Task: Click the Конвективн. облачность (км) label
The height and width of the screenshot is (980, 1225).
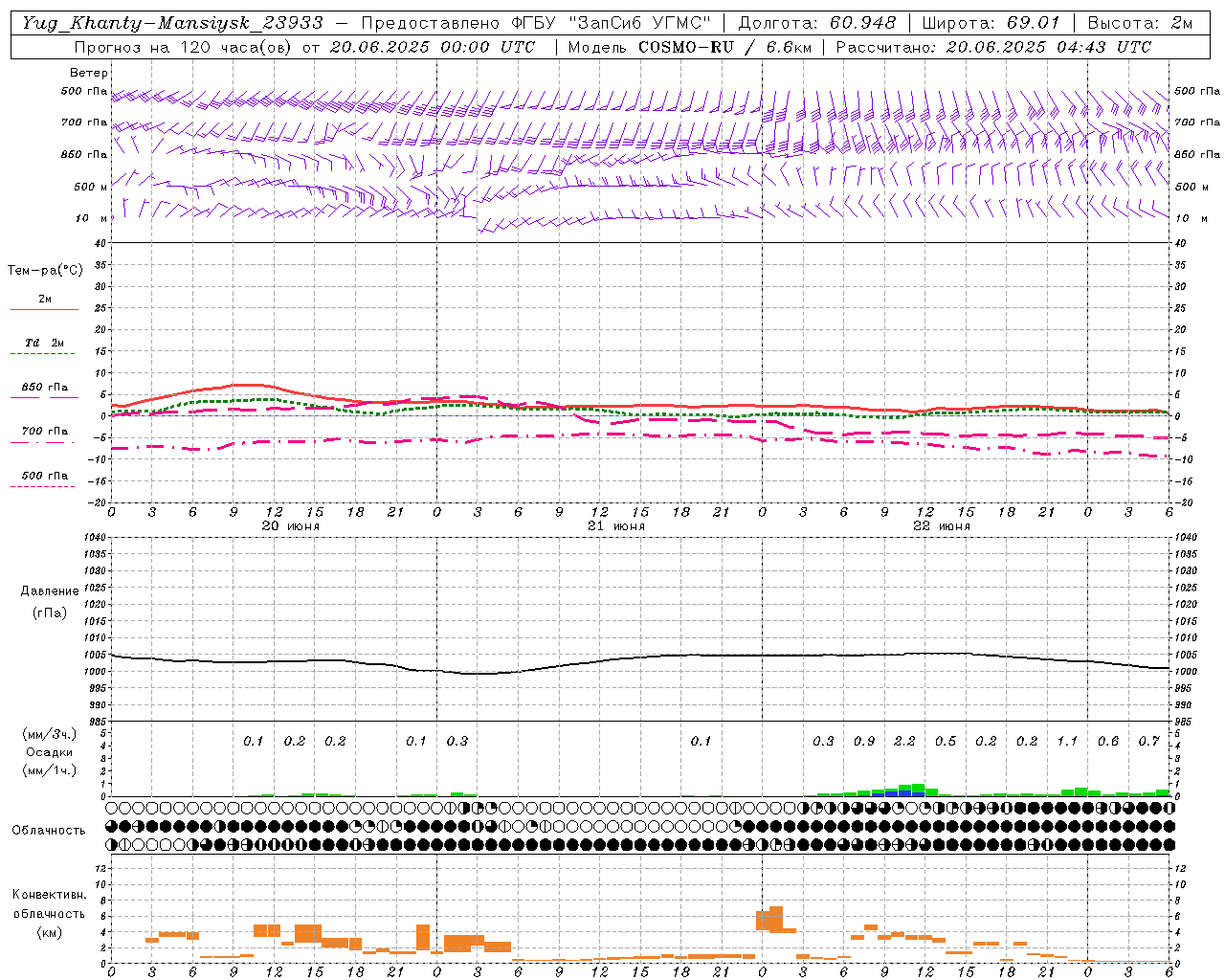Action: [x=49, y=914]
